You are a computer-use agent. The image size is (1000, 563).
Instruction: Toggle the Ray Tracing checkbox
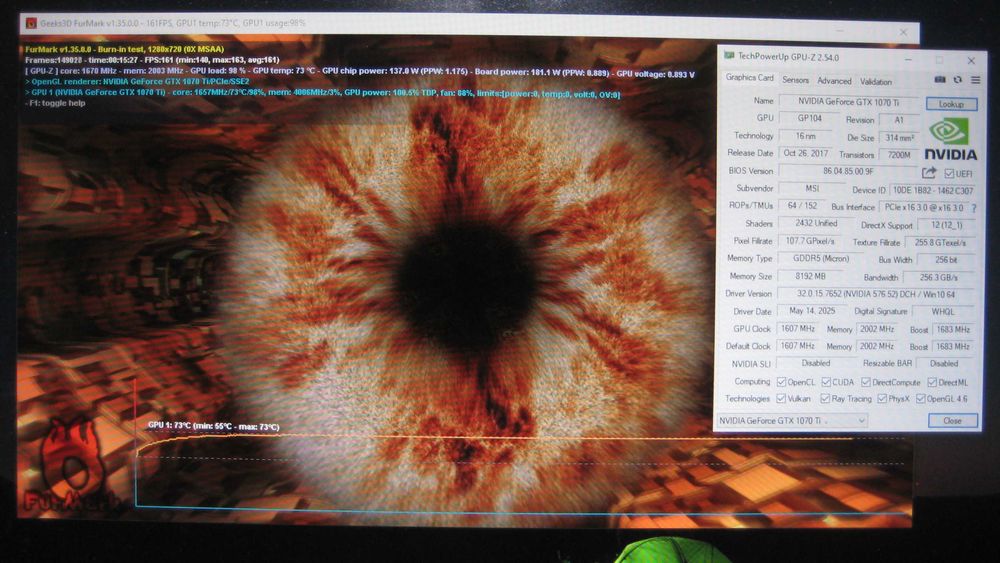825,398
